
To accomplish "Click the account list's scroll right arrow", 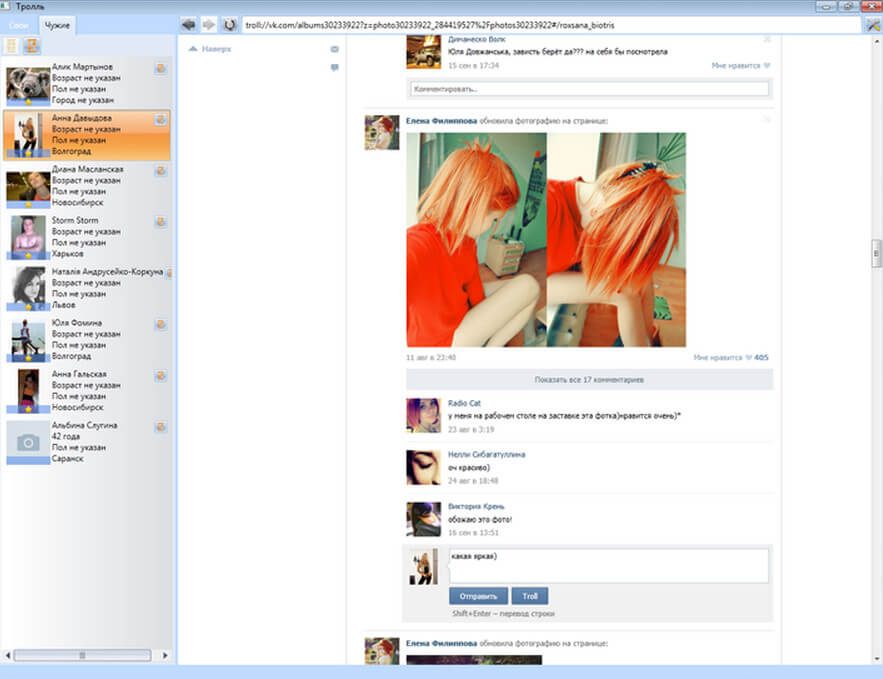I will coord(165,655).
